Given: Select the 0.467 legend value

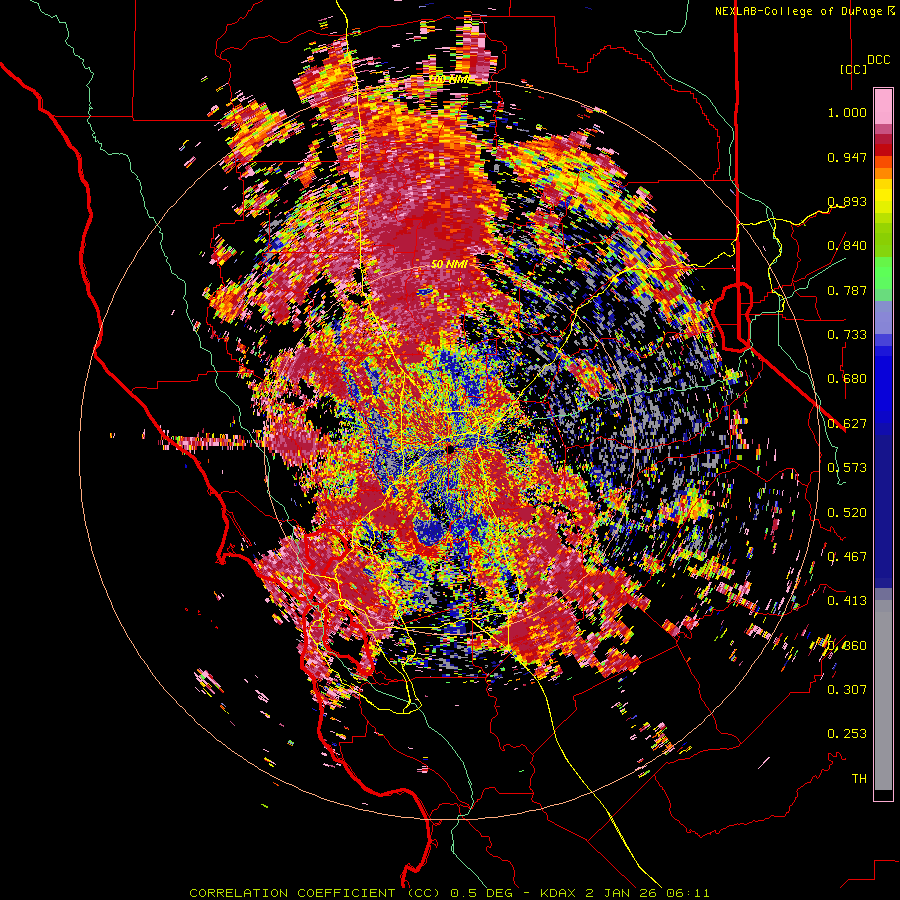Looking at the screenshot, I should tap(847, 557).
